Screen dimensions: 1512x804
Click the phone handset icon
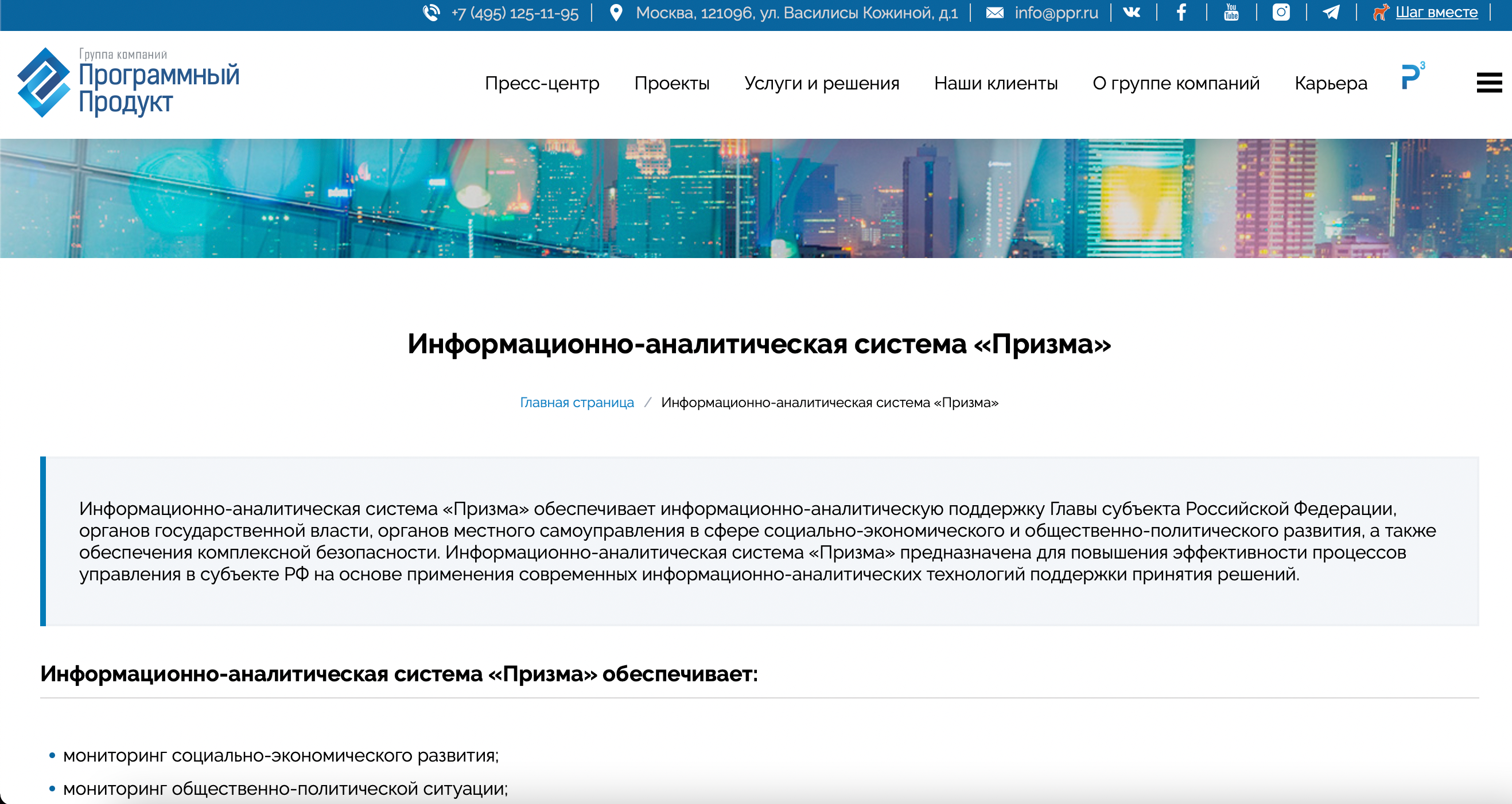(432, 12)
